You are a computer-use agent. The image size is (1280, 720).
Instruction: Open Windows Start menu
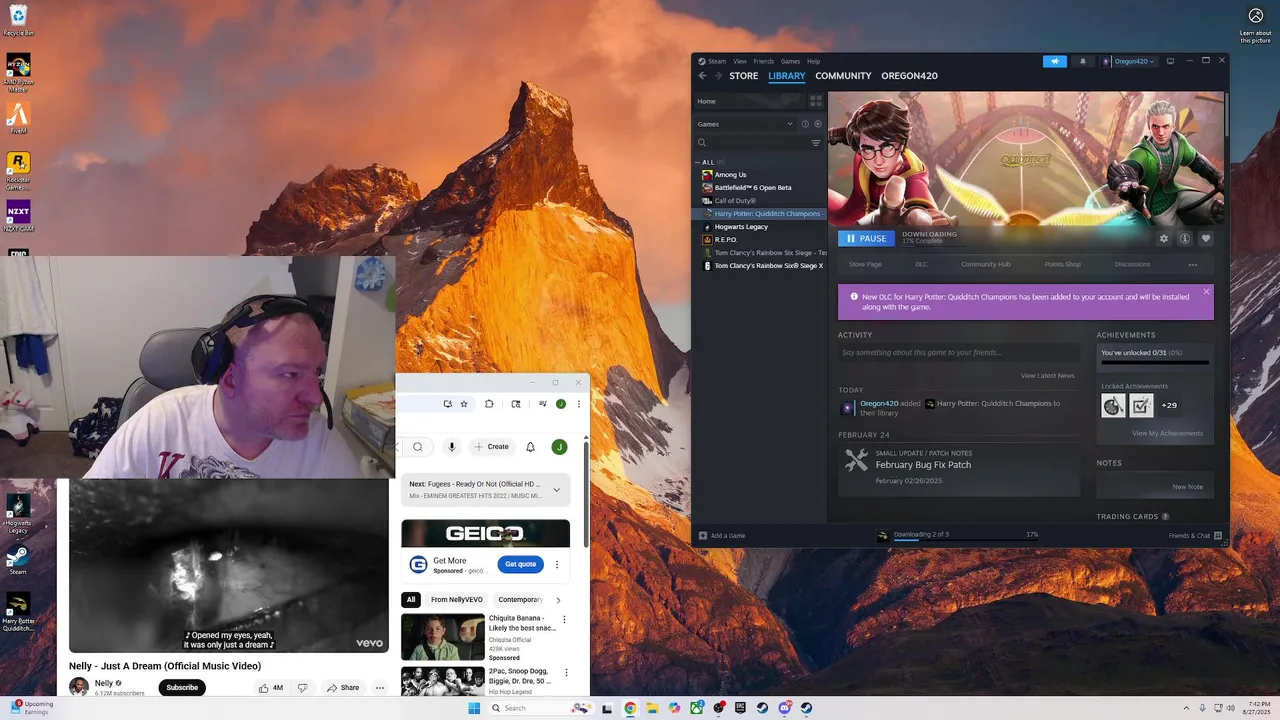[x=474, y=708]
